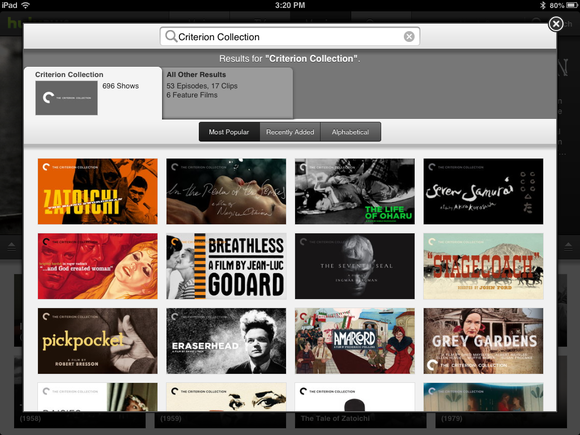
Task: Open In the Realm of the Senses
Action: [x=226, y=192]
